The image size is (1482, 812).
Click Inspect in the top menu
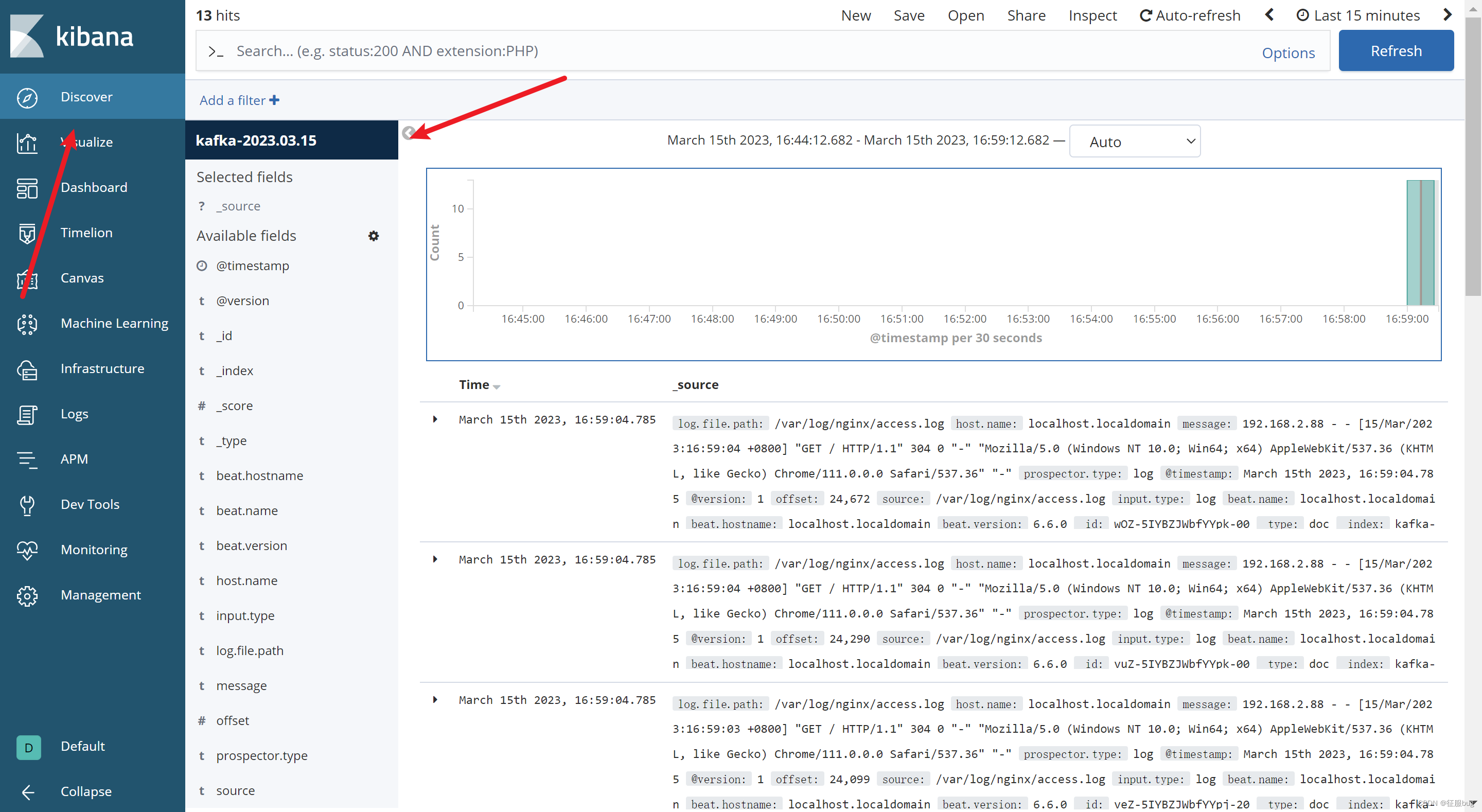1092,15
